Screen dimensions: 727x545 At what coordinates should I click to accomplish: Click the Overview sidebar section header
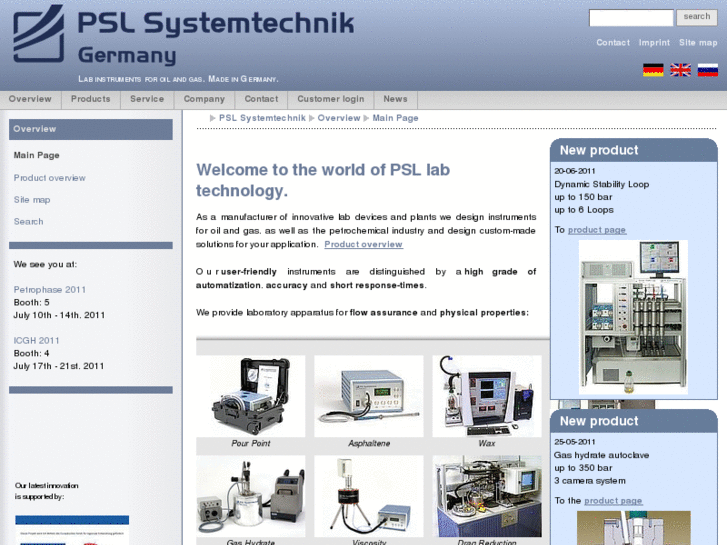point(91,129)
